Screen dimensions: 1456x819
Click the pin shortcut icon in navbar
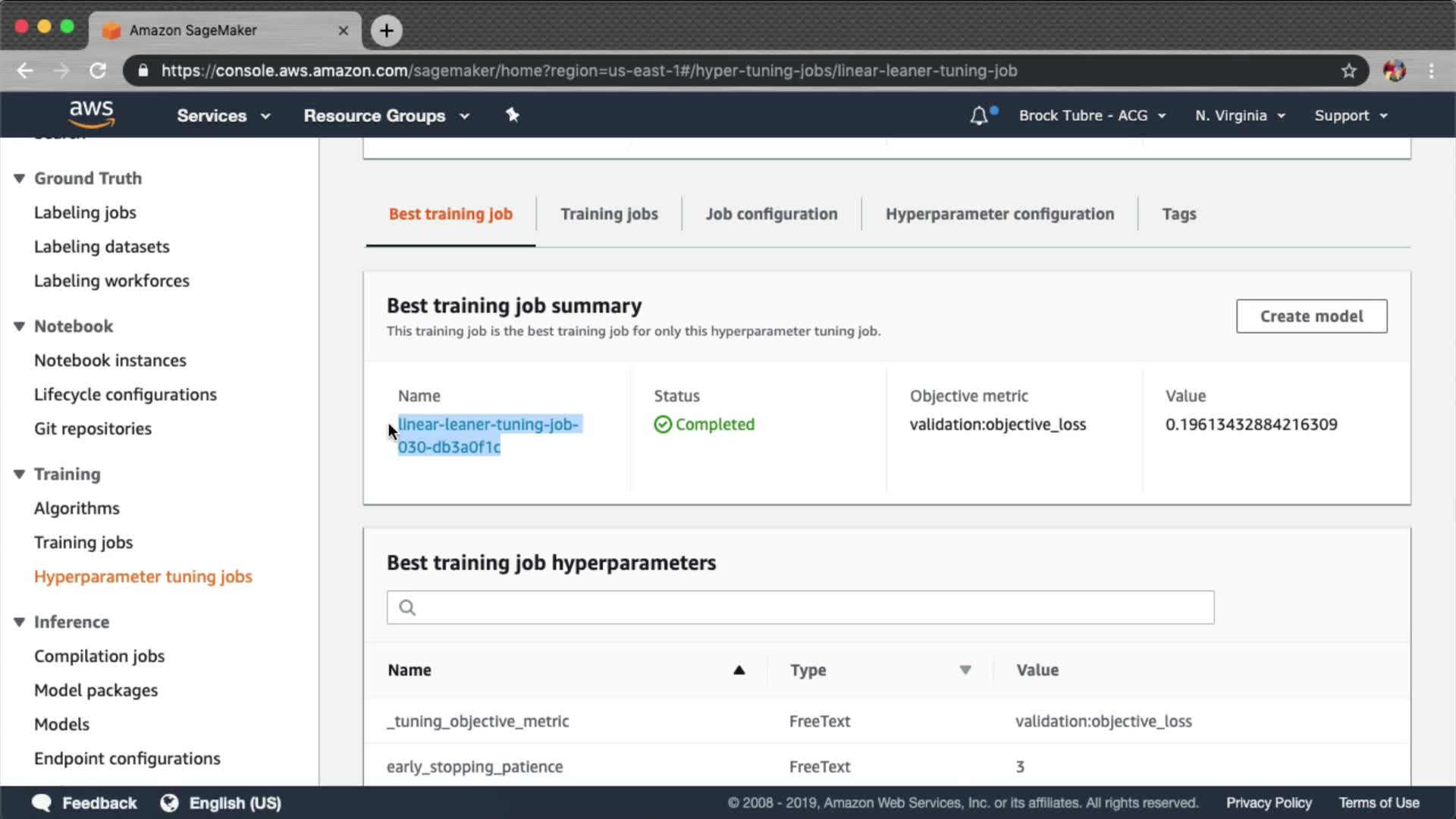(513, 115)
